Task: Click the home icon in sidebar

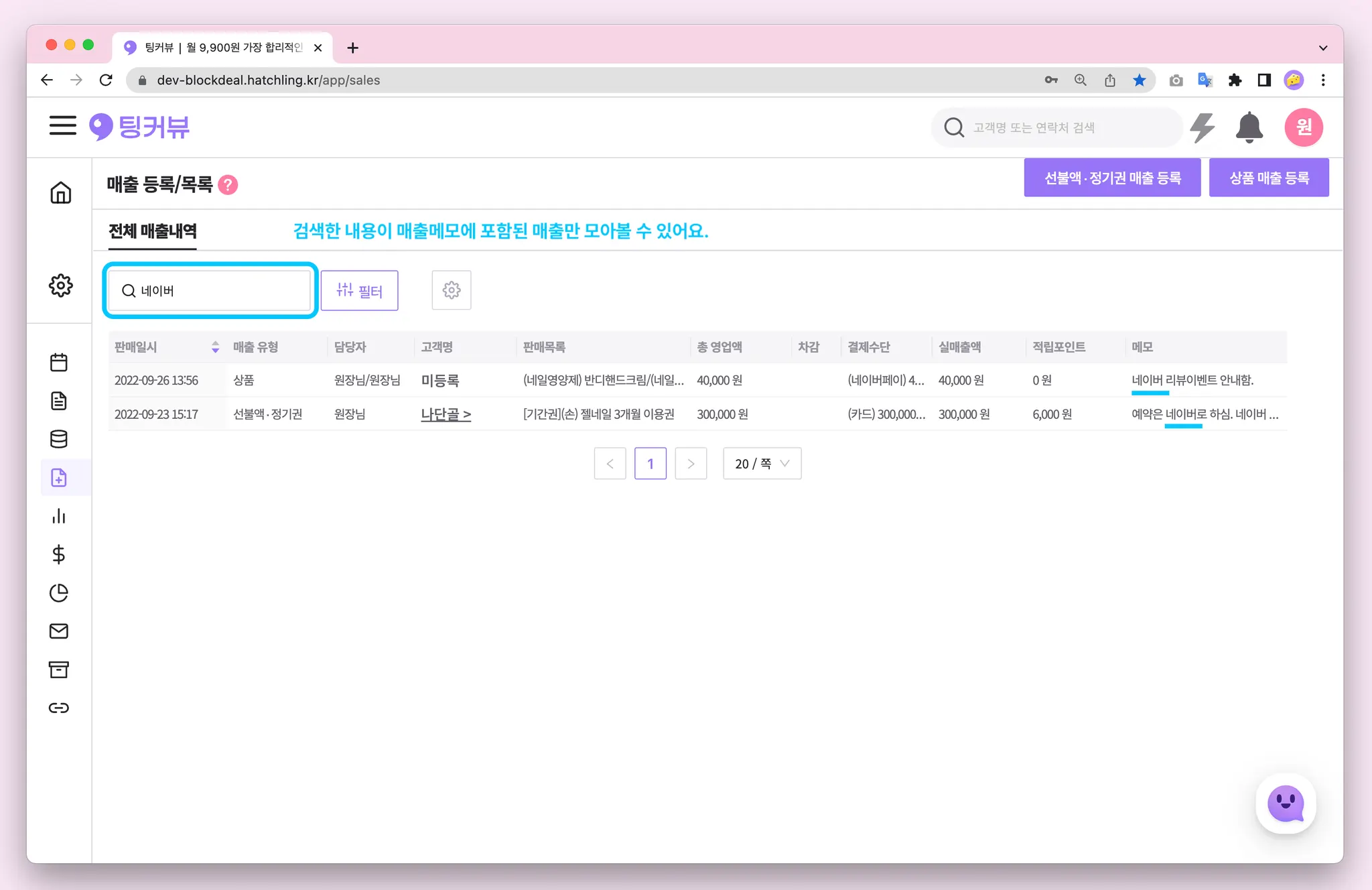Action: coord(60,193)
